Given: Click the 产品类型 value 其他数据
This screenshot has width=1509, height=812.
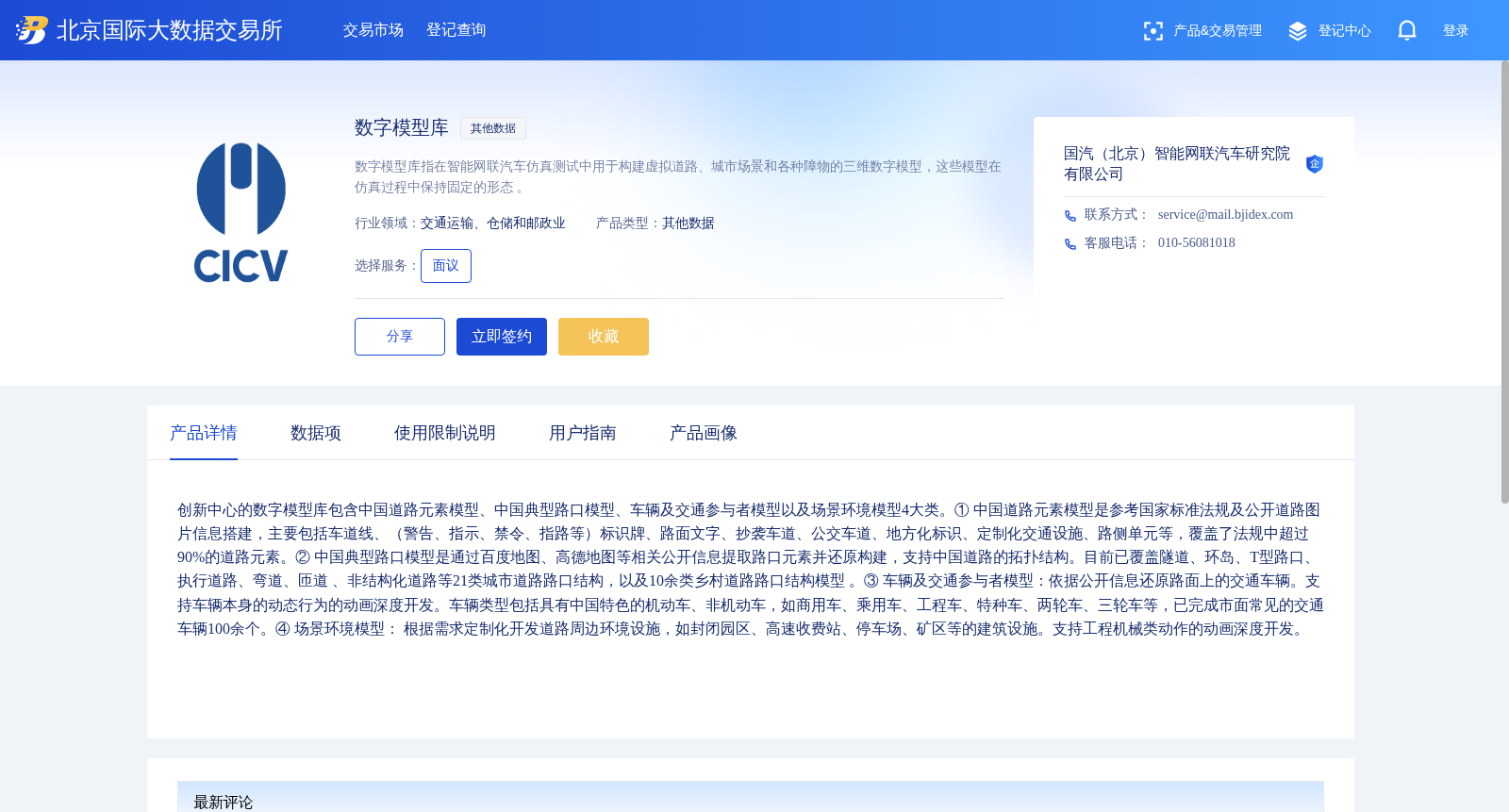Looking at the screenshot, I should 688,224.
